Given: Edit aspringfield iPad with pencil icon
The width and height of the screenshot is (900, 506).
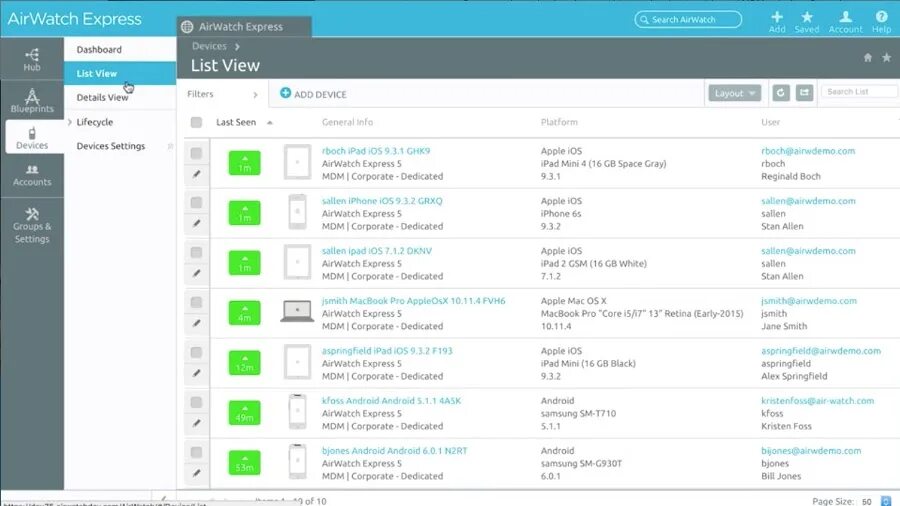Looking at the screenshot, I should point(196,373).
